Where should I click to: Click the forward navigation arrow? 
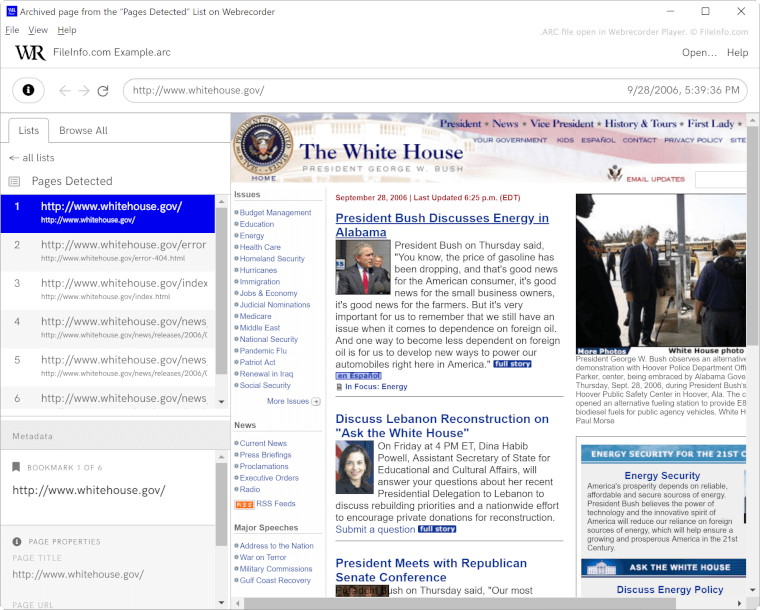(83, 91)
